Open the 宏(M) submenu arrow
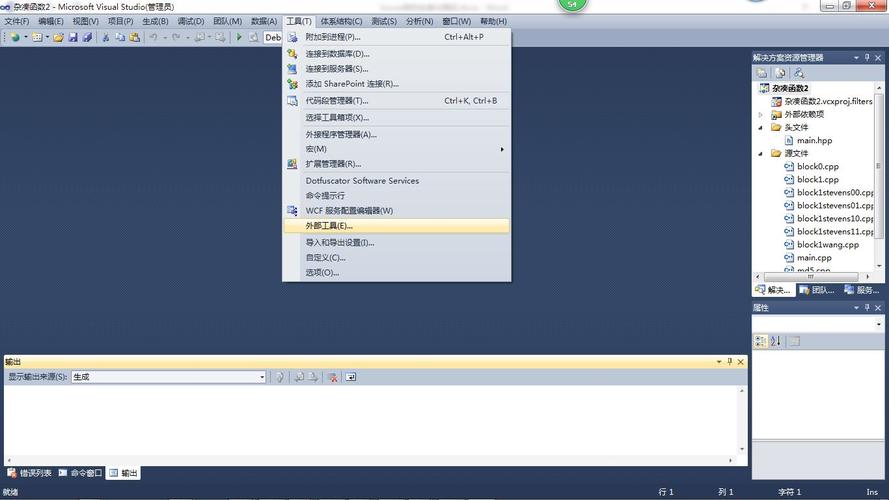Image resolution: width=889 pixels, height=500 pixels. pos(502,149)
